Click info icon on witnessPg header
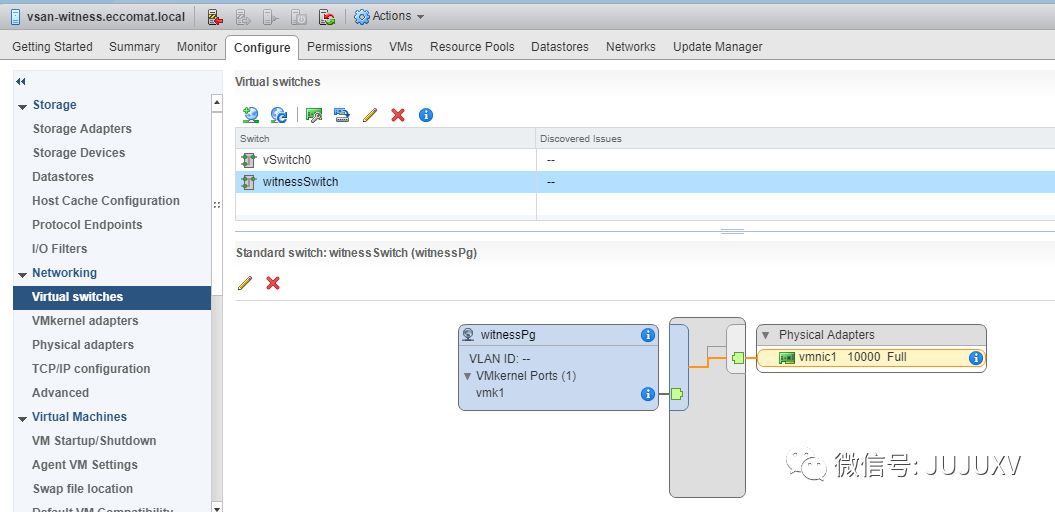 coord(647,334)
